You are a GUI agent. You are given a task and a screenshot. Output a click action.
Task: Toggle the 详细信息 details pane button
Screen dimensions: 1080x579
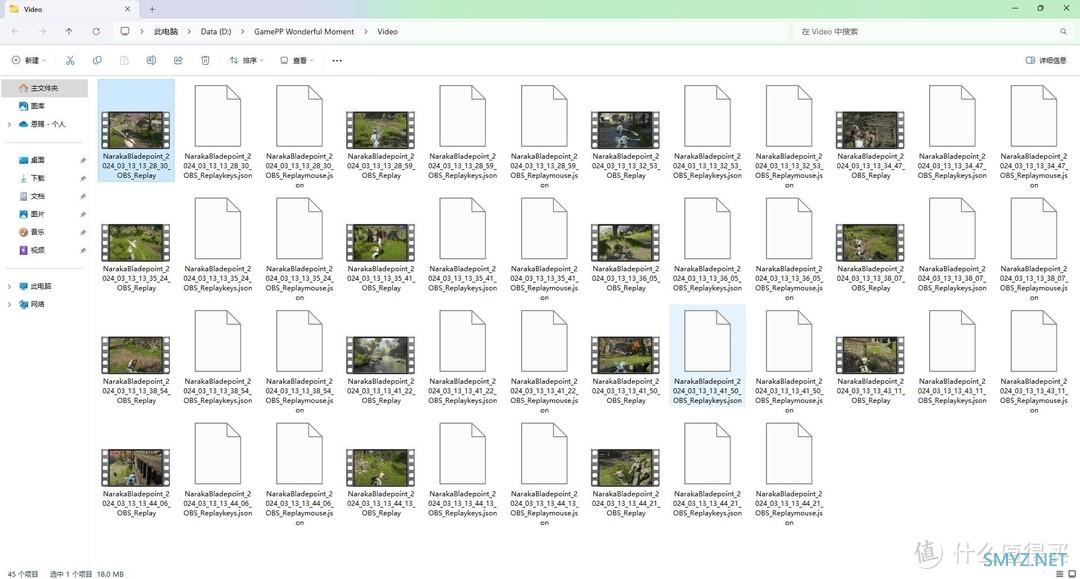pos(1046,61)
